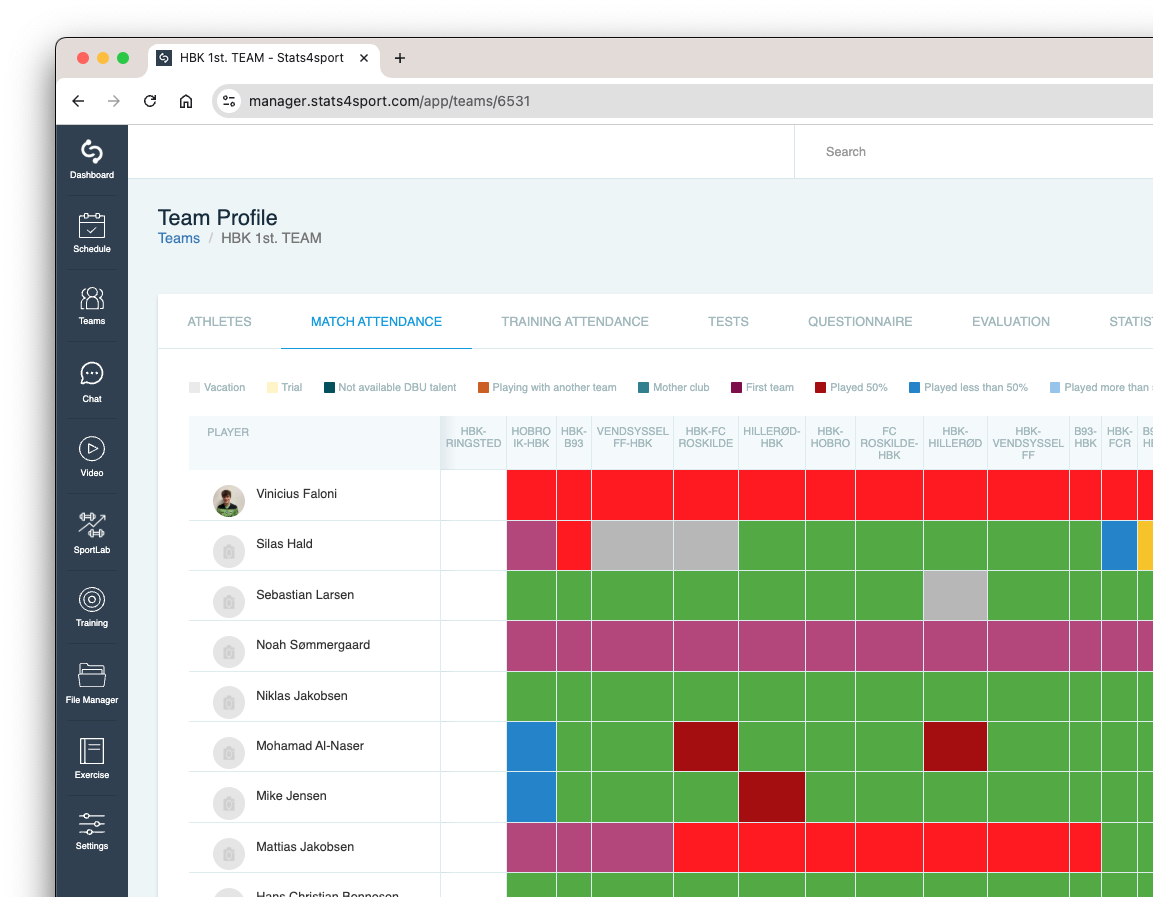
Task: Switch to Training Attendance tab
Action: [x=575, y=322]
